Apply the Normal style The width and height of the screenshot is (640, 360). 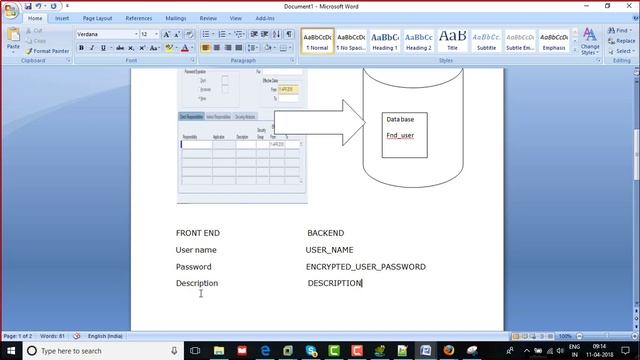(317, 41)
